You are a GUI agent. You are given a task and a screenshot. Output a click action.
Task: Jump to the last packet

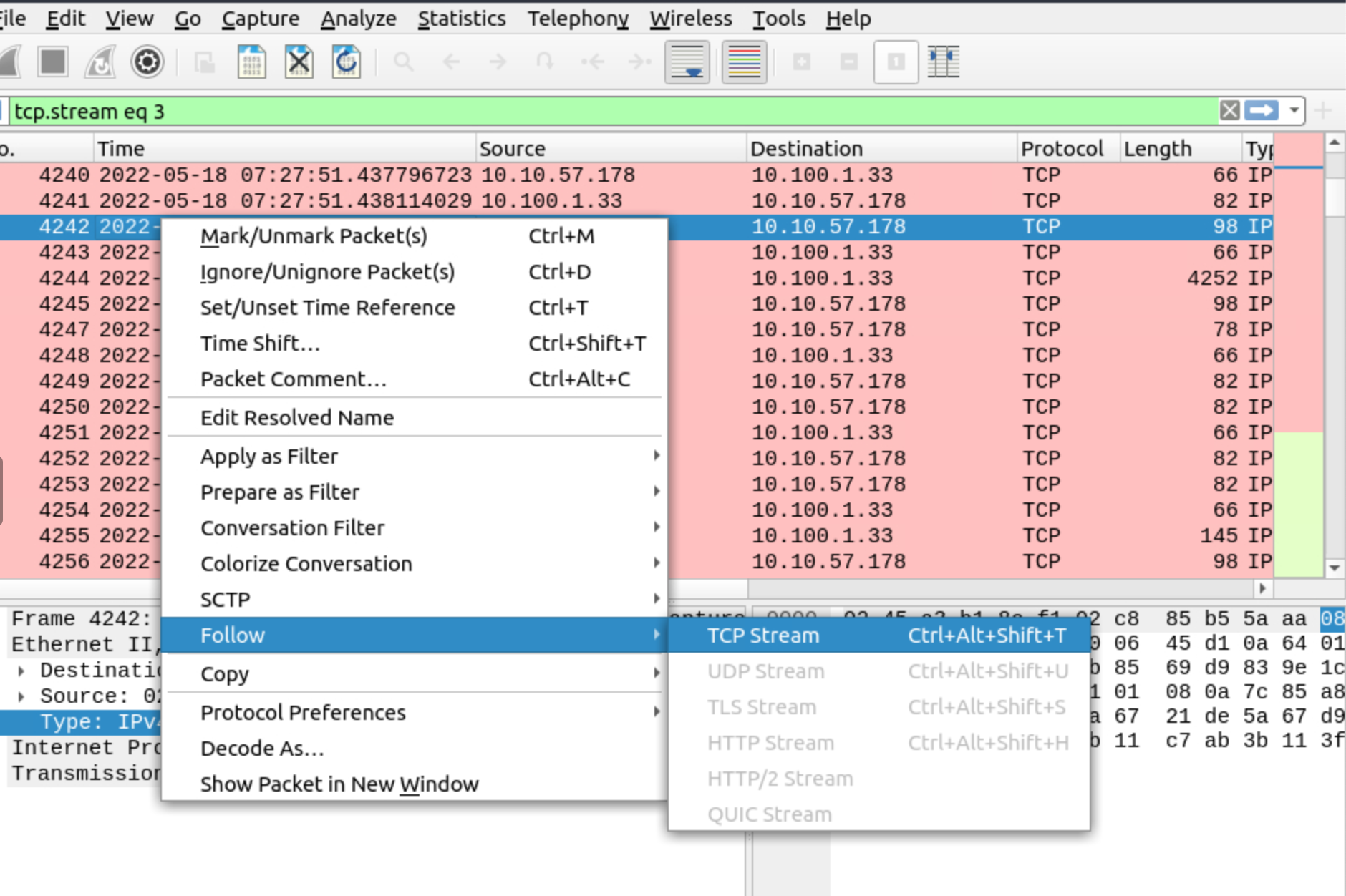coord(640,62)
